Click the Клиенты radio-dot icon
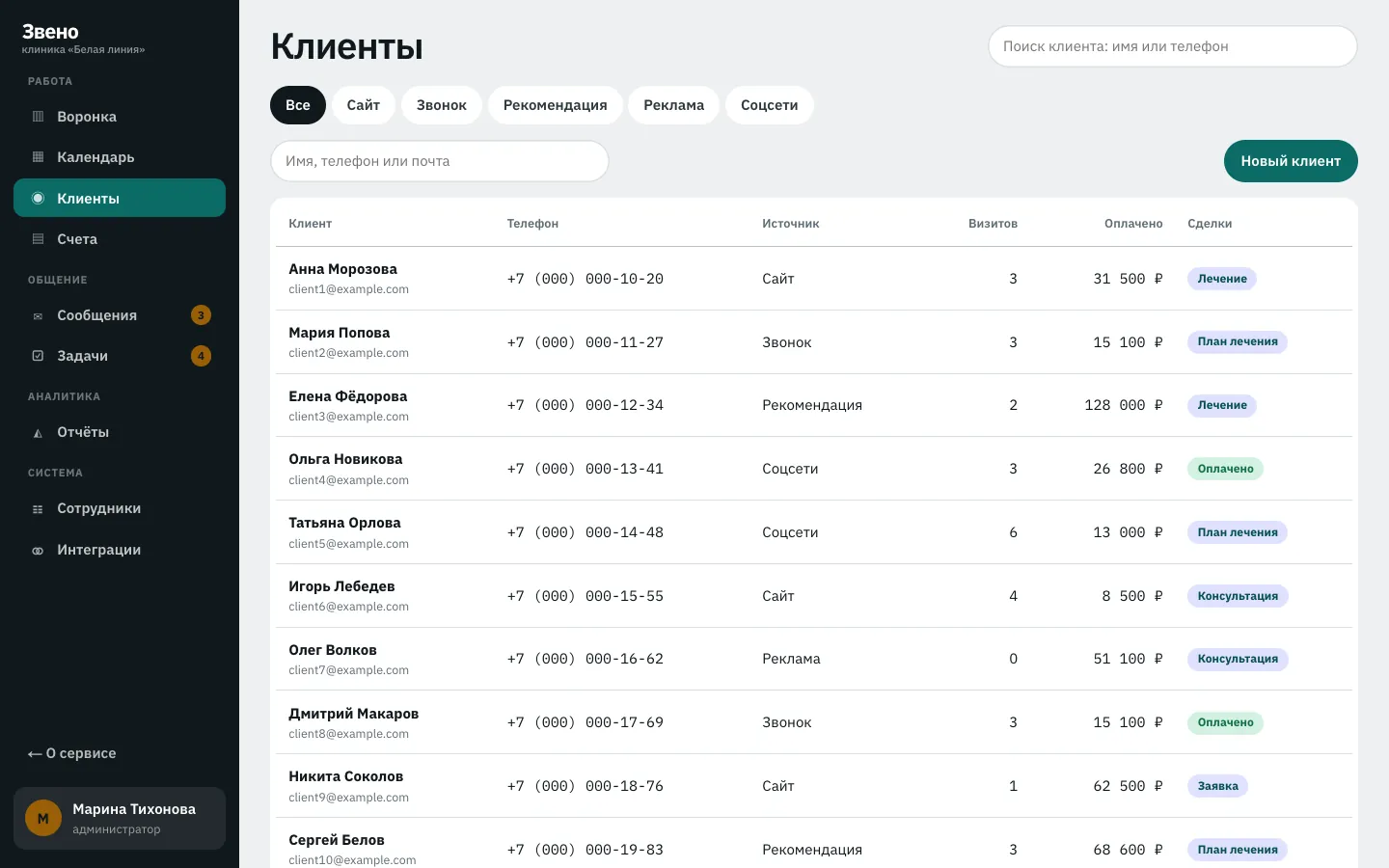Image resolution: width=1389 pixels, height=868 pixels. 39,198
